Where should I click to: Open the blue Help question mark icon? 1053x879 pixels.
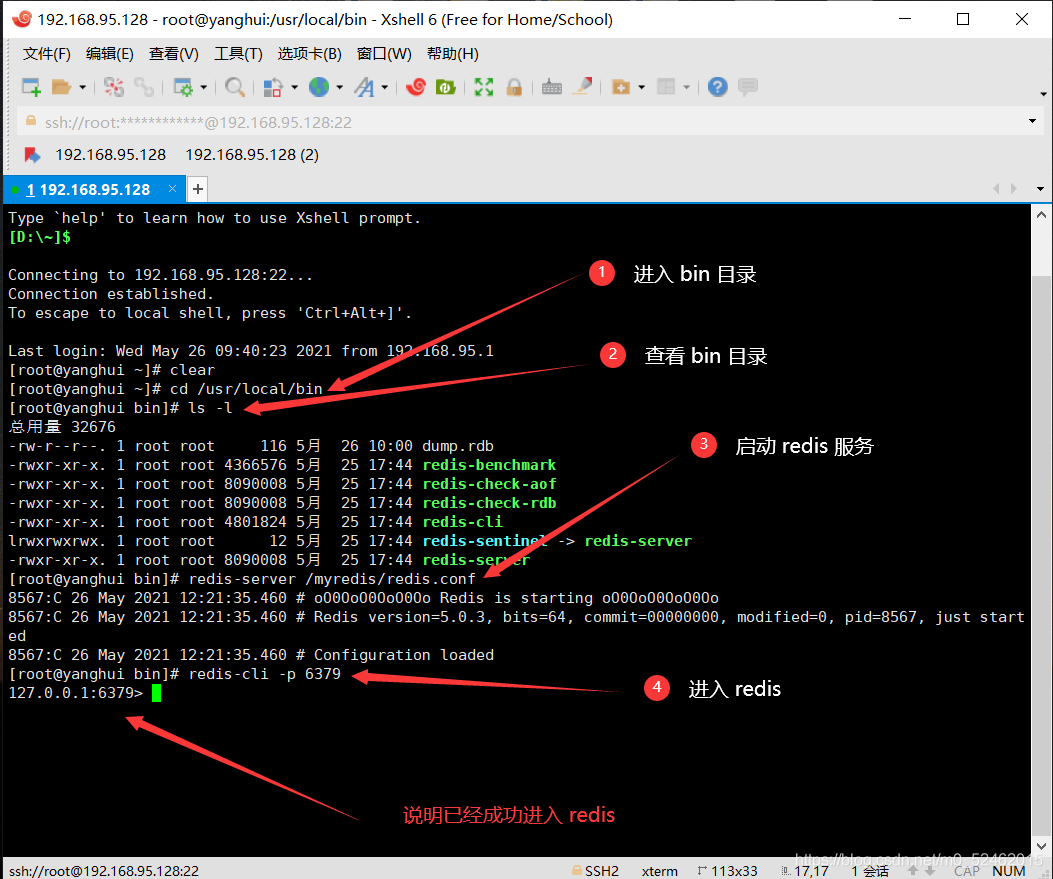coord(717,87)
